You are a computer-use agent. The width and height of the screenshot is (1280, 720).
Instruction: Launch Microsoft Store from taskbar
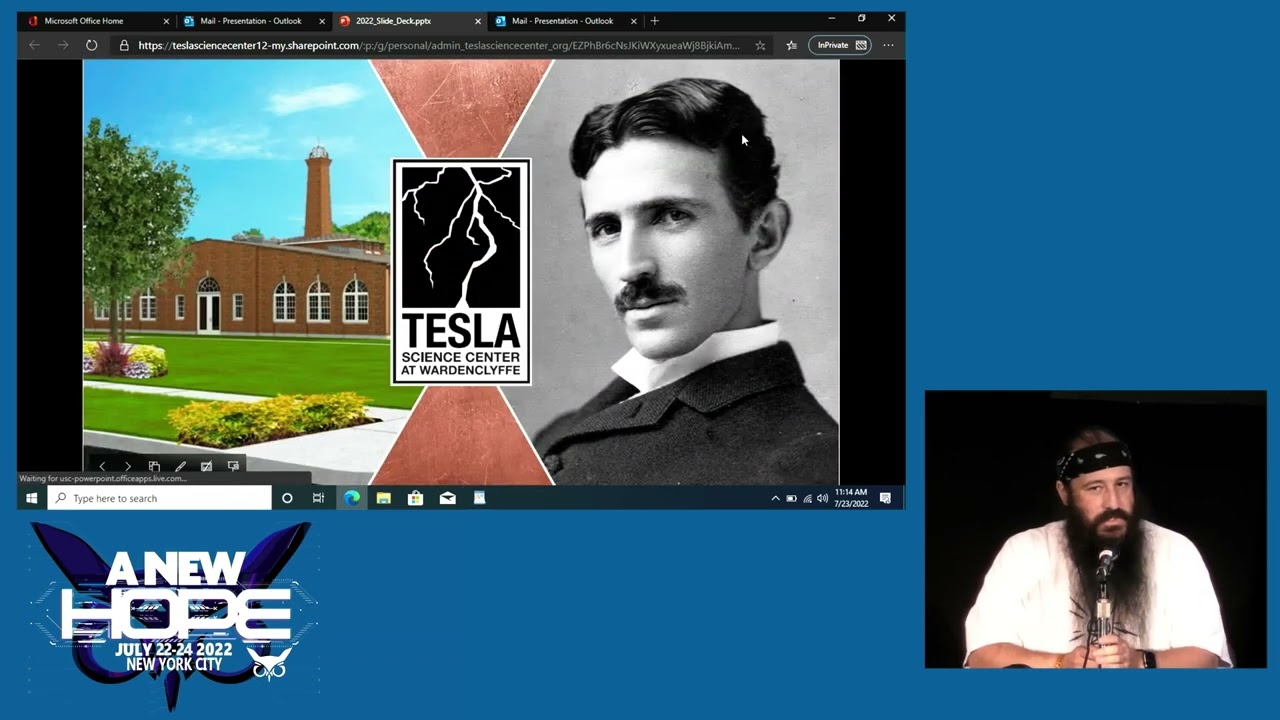tap(415, 498)
